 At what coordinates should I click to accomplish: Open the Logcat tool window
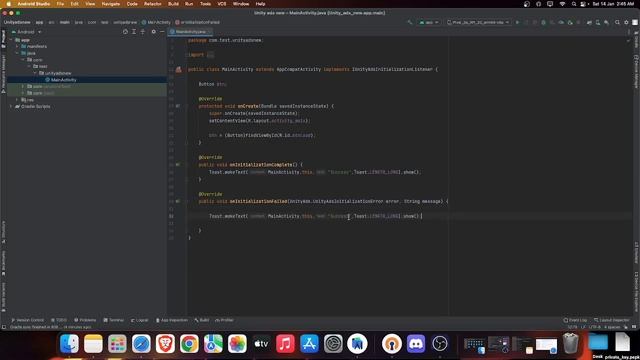(140, 320)
